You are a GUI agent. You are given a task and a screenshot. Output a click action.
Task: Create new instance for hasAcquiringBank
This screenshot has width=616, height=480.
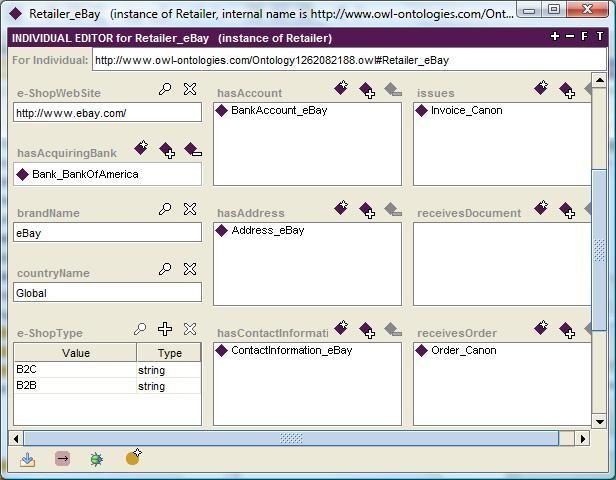141,148
